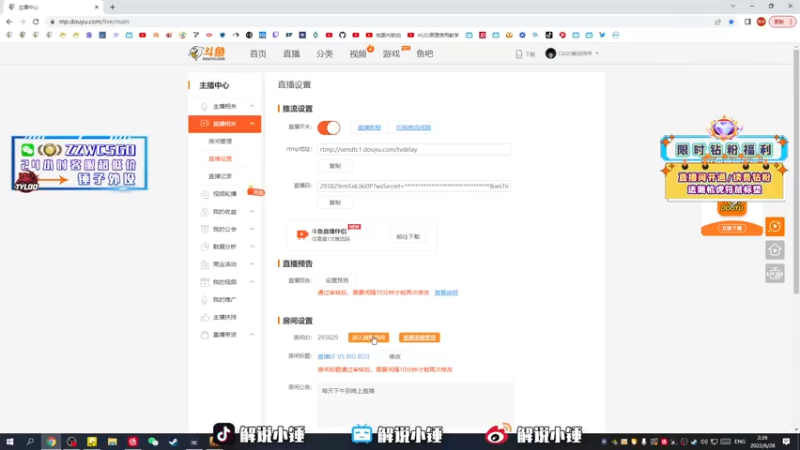Open the 查看说明 link
Viewport: 800px width, 450px height.
pyautogui.click(x=446, y=293)
